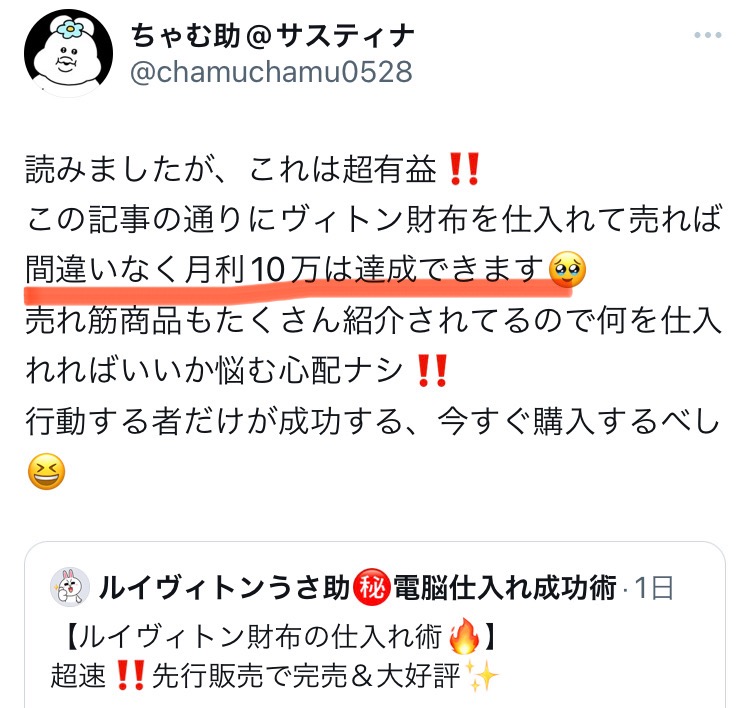The image size is (750, 708).
Task: Tap the @chamuchamu0528 handle
Action: pyautogui.click(x=271, y=72)
